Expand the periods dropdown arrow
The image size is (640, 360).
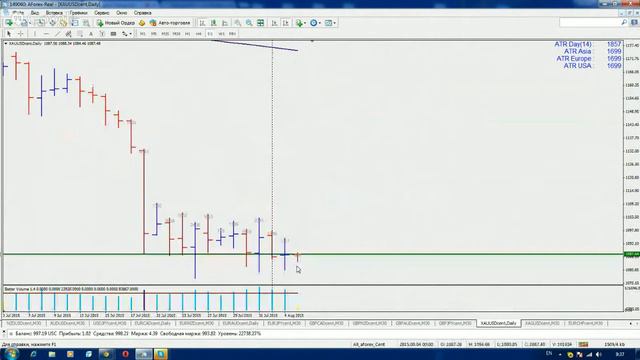point(320,23)
